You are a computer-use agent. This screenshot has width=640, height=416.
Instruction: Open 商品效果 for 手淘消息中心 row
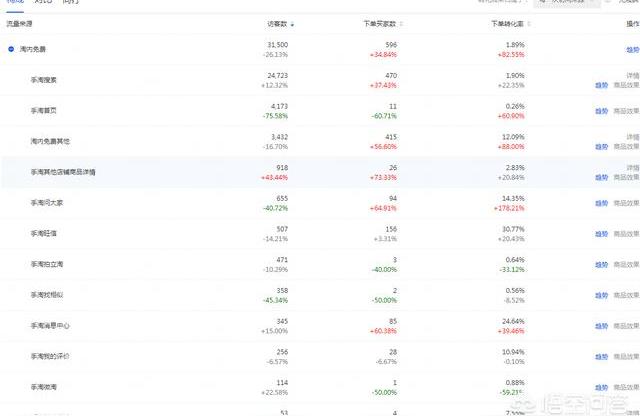coord(627,326)
